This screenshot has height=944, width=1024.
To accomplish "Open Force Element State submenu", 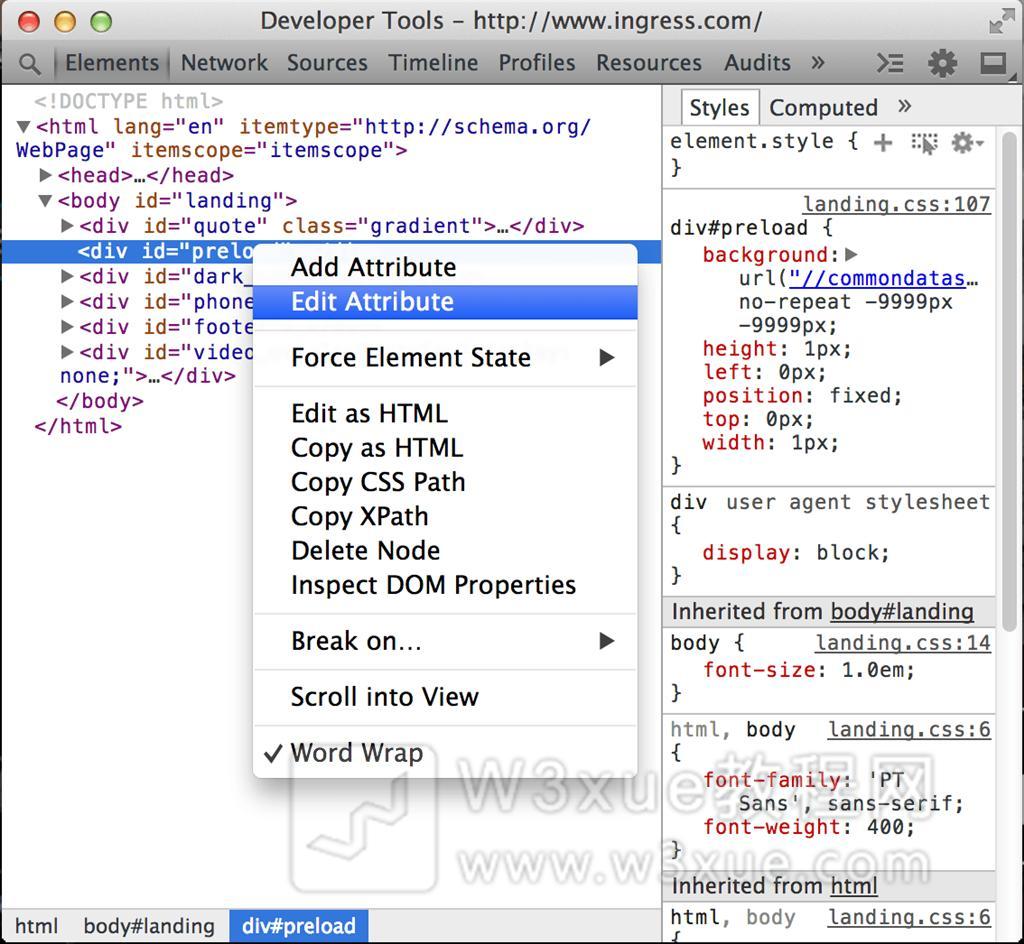I will pos(445,358).
